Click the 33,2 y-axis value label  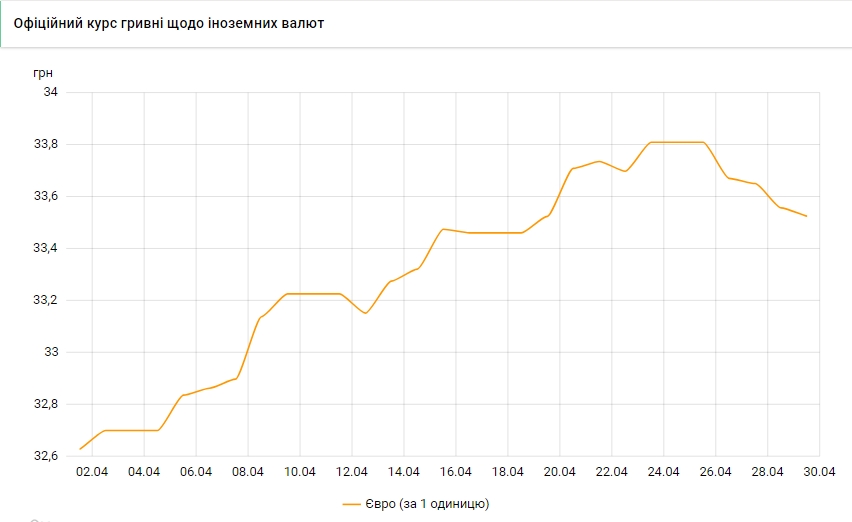tap(45, 300)
